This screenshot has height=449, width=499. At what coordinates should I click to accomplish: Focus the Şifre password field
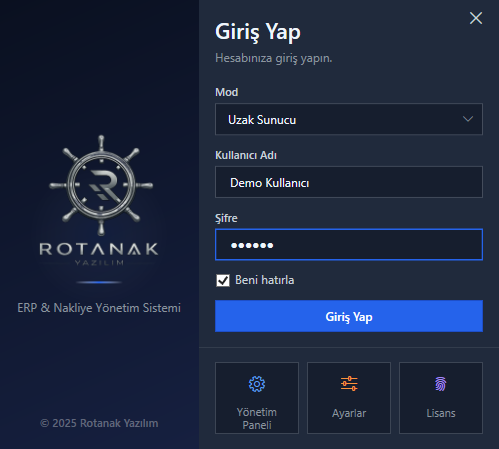[x=349, y=245]
